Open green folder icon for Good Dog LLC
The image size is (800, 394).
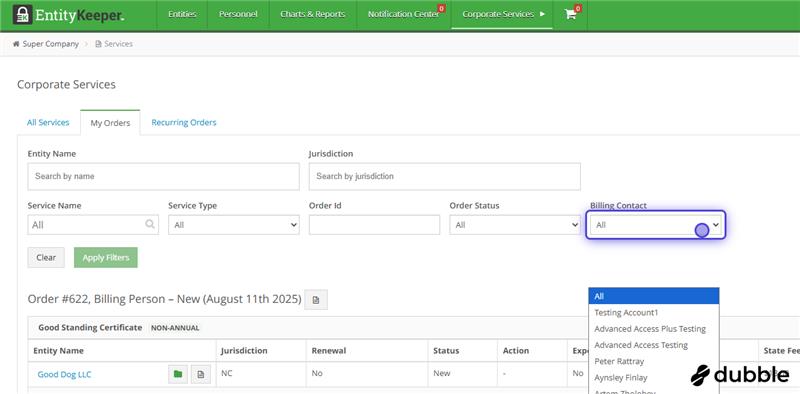click(x=178, y=374)
